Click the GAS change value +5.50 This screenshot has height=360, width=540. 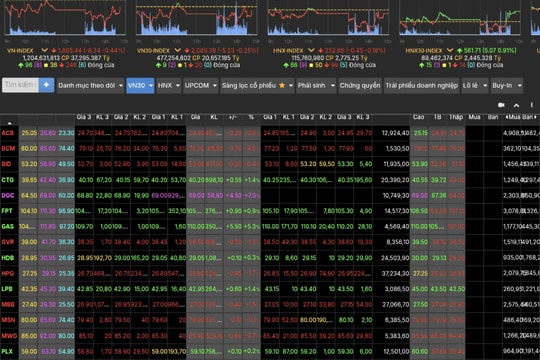233,226
